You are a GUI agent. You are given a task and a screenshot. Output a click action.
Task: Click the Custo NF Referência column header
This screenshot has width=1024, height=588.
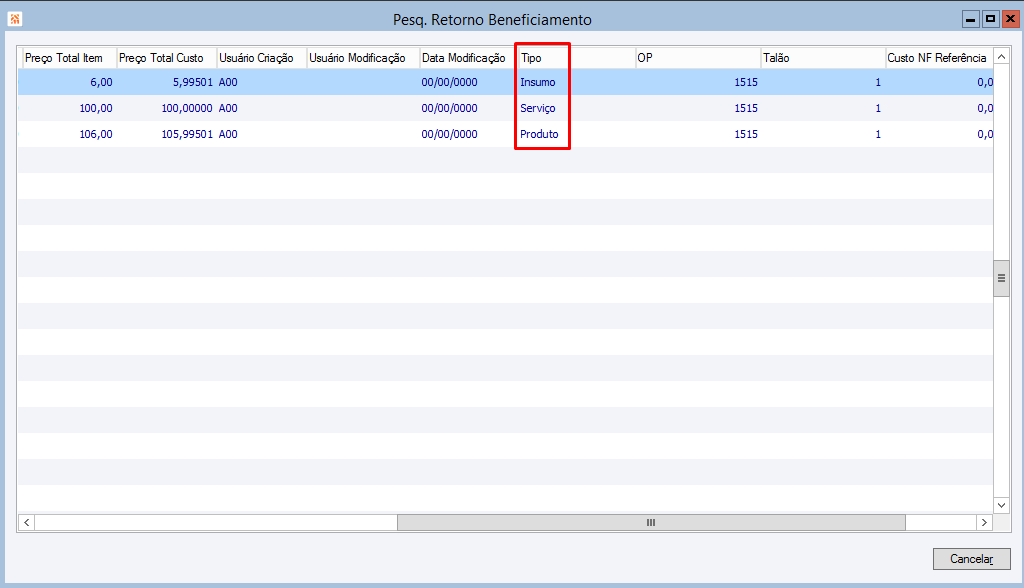[x=939, y=57]
